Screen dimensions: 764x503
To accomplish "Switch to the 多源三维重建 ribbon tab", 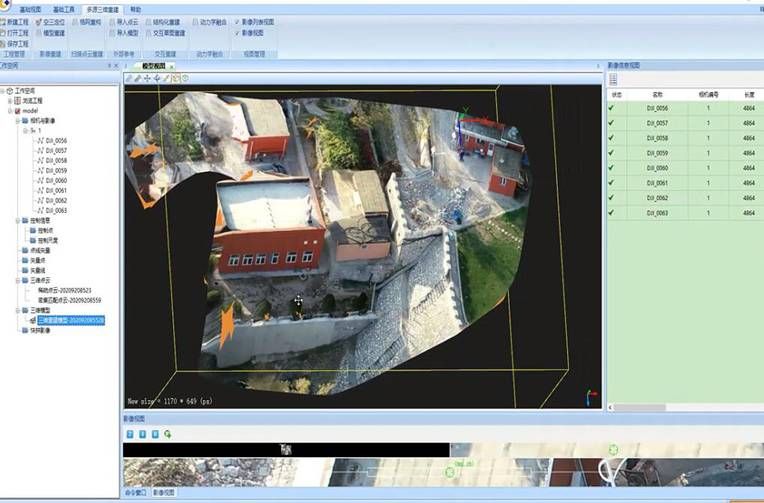I will pos(102,9).
